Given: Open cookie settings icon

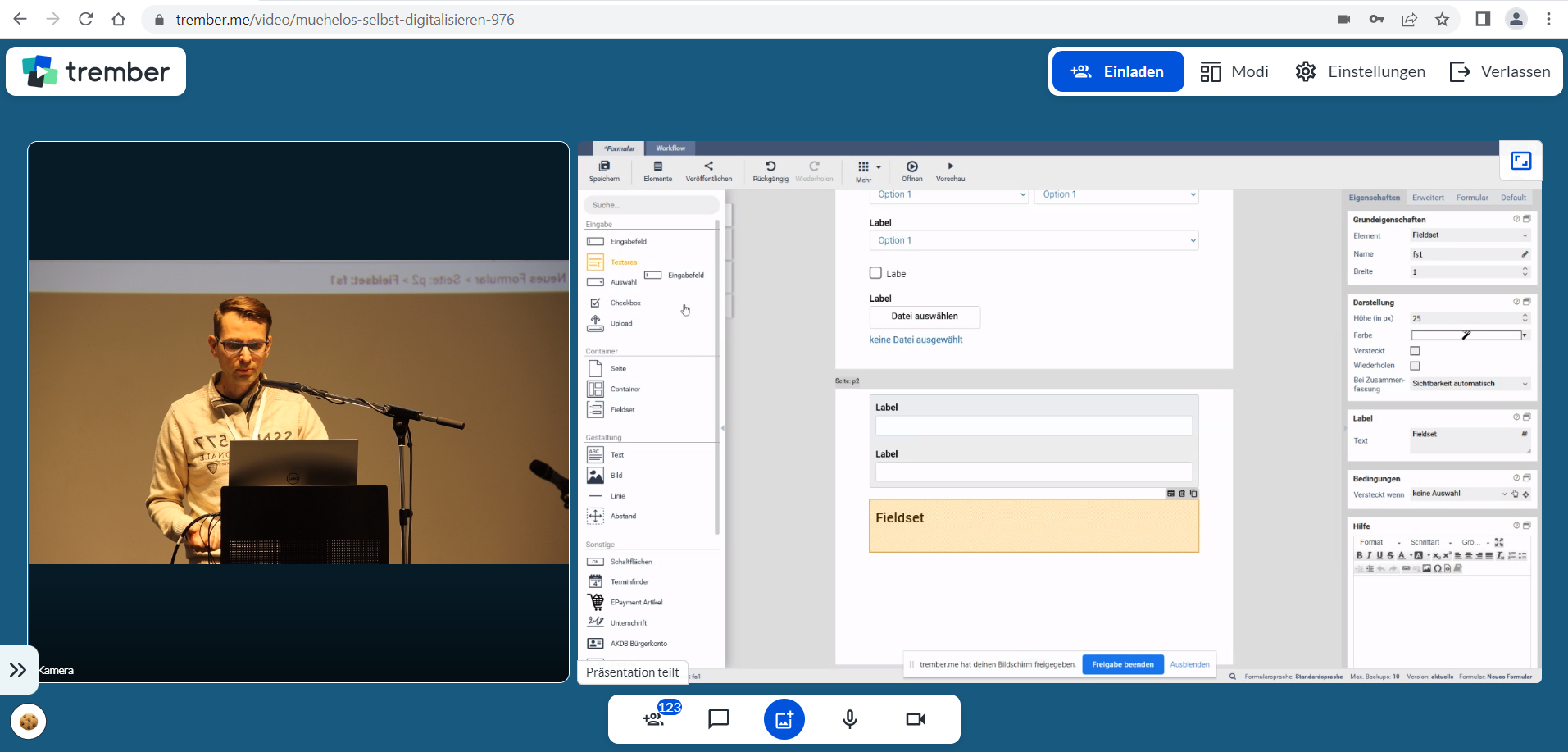Looking at the screenshot, I should [29, 722].
